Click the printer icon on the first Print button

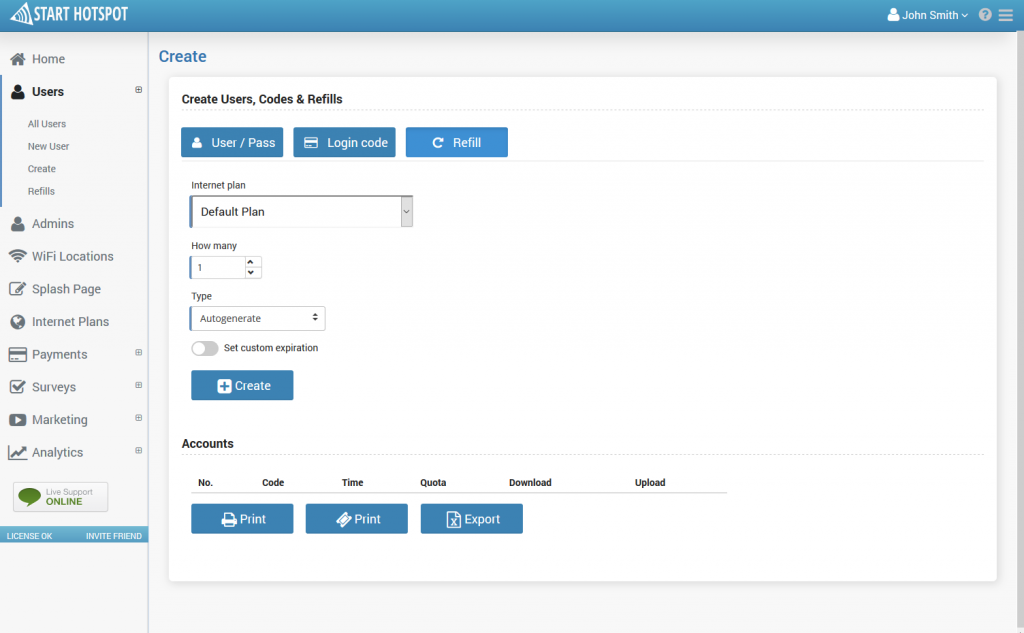coord(229,519)
